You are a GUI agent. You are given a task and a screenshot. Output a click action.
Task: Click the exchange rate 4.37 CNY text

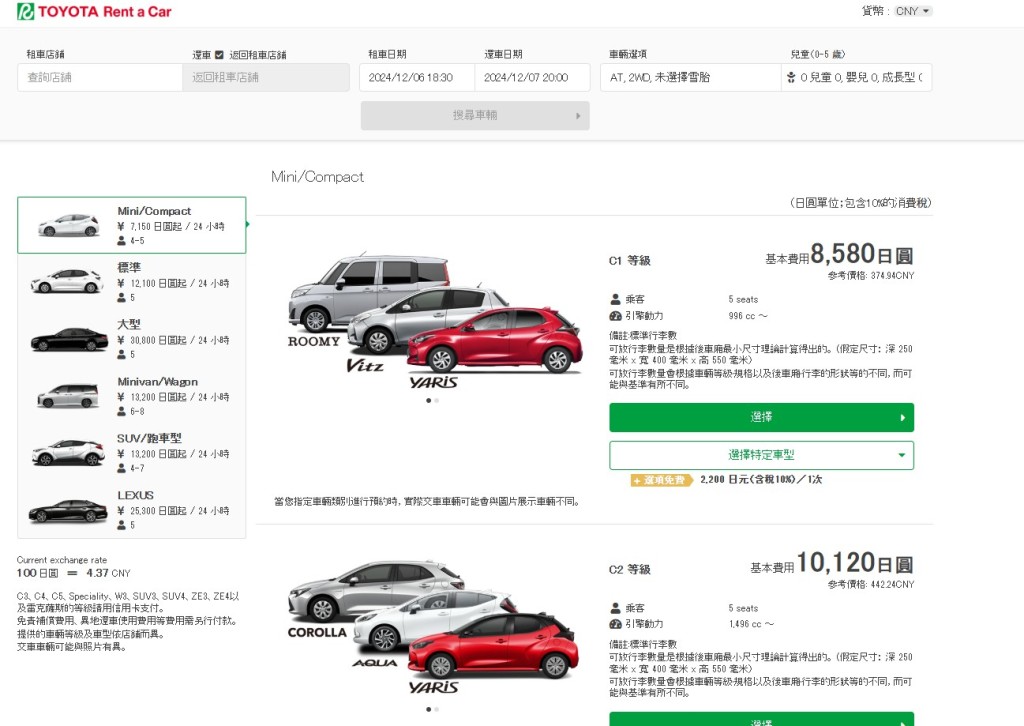[x=108, y=573]
